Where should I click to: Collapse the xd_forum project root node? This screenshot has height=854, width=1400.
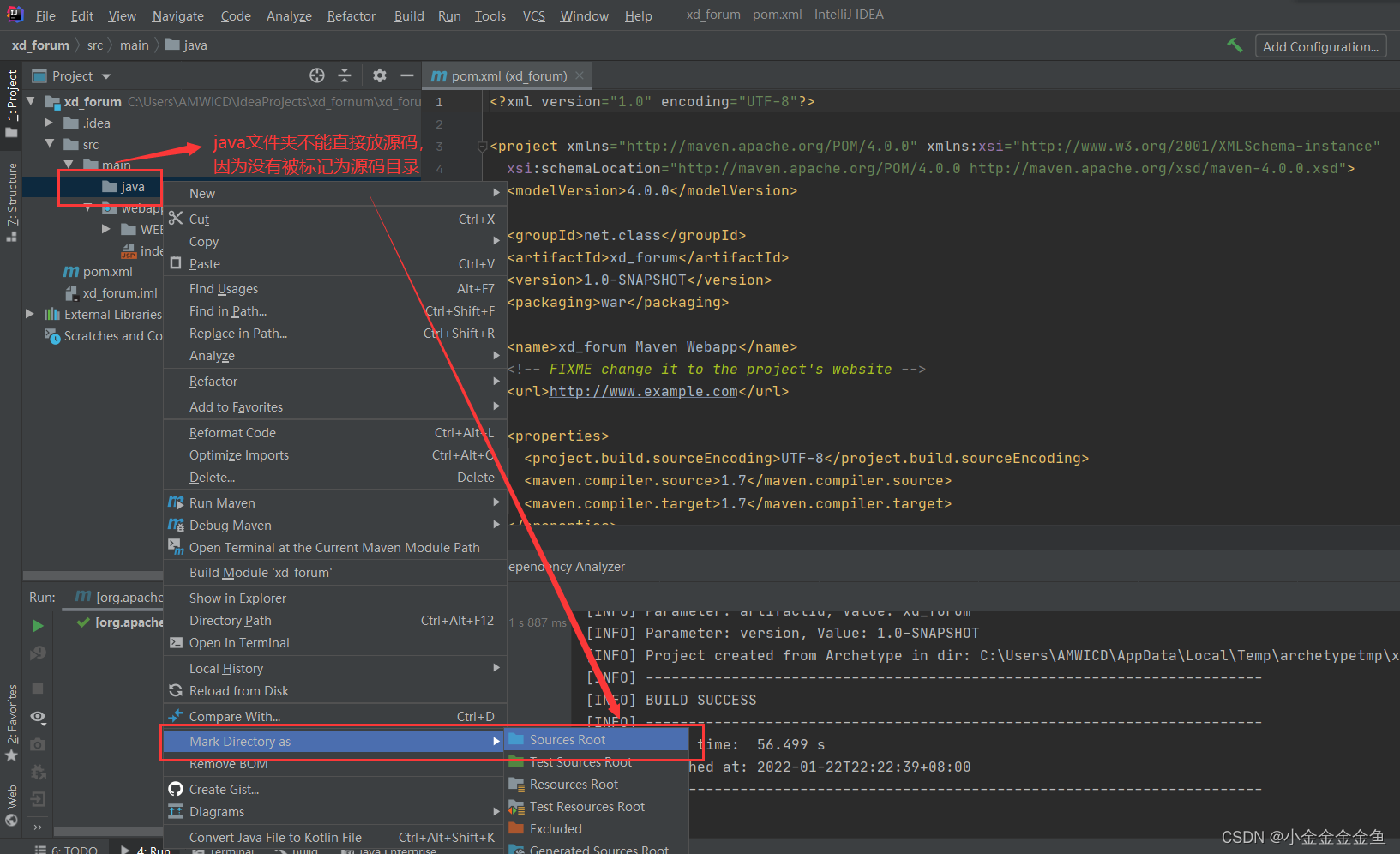point(32,101)
